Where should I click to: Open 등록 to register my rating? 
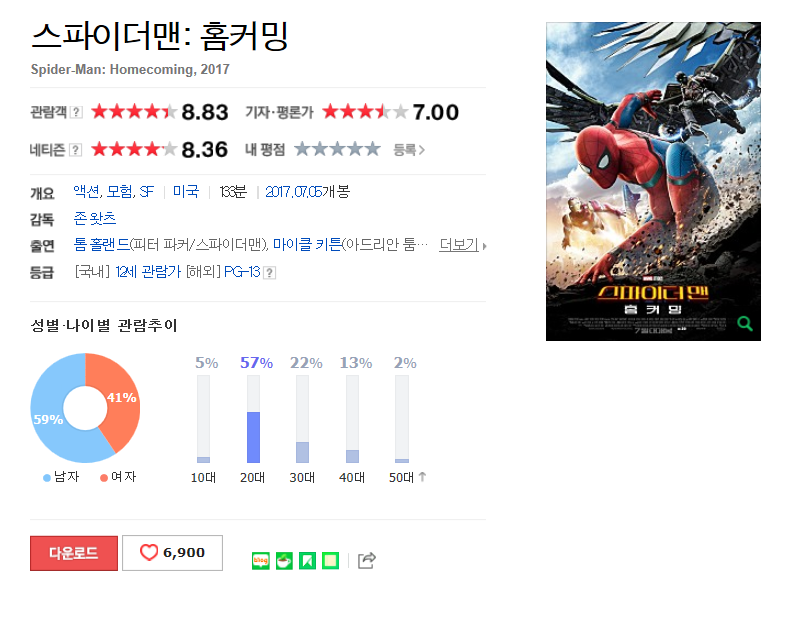click(409, 150)
